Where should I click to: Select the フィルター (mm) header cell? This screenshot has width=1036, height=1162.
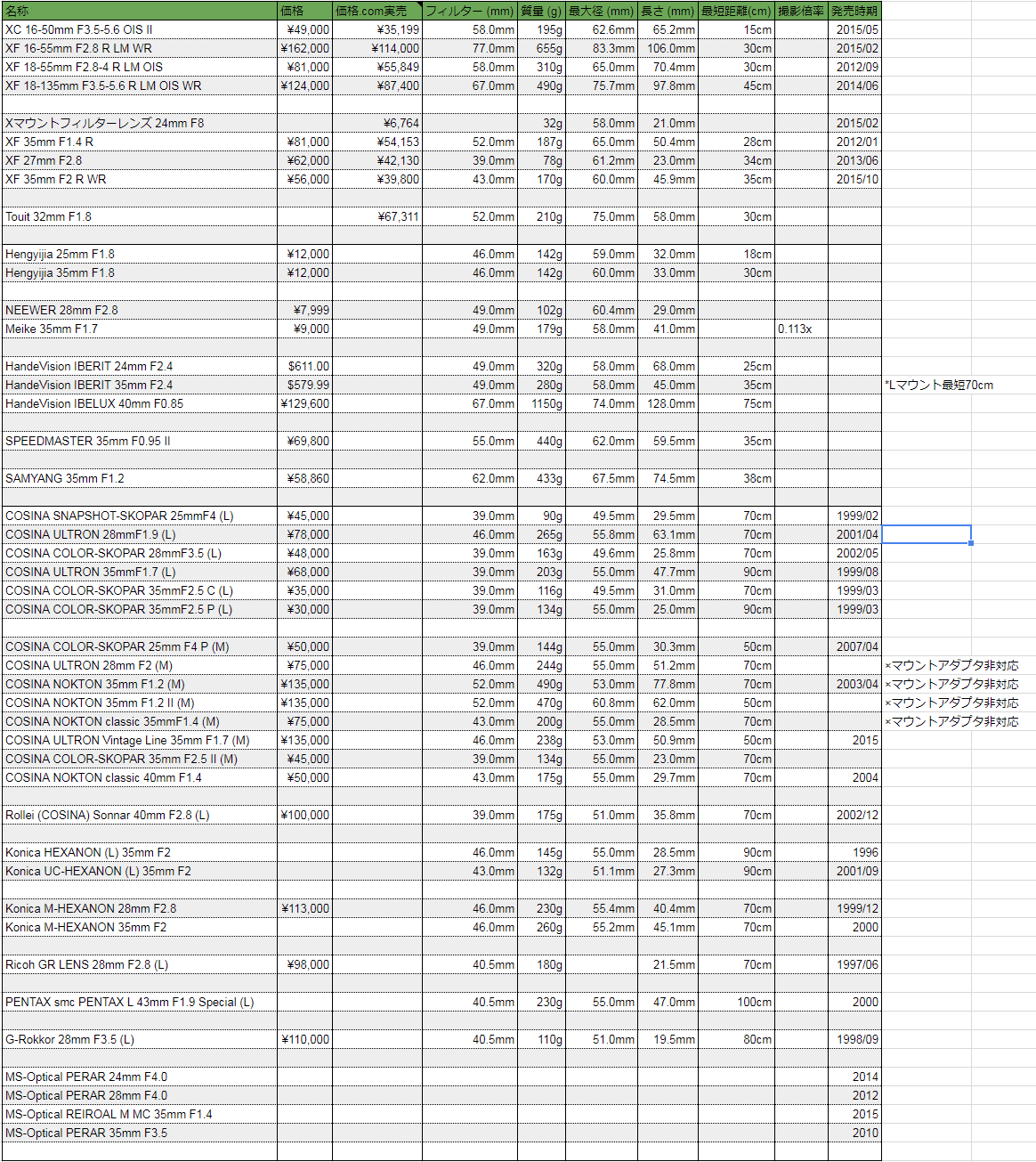coord(470,11)
